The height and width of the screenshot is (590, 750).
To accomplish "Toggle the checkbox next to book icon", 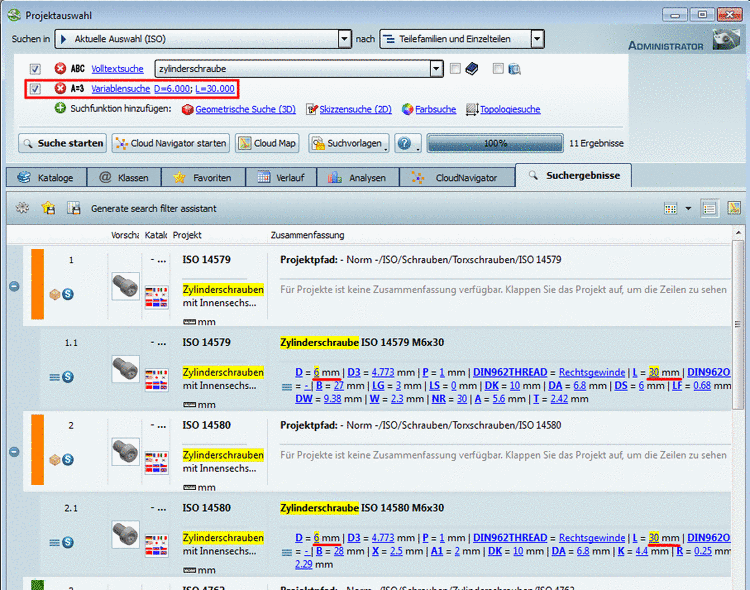I will pos(455,68).
